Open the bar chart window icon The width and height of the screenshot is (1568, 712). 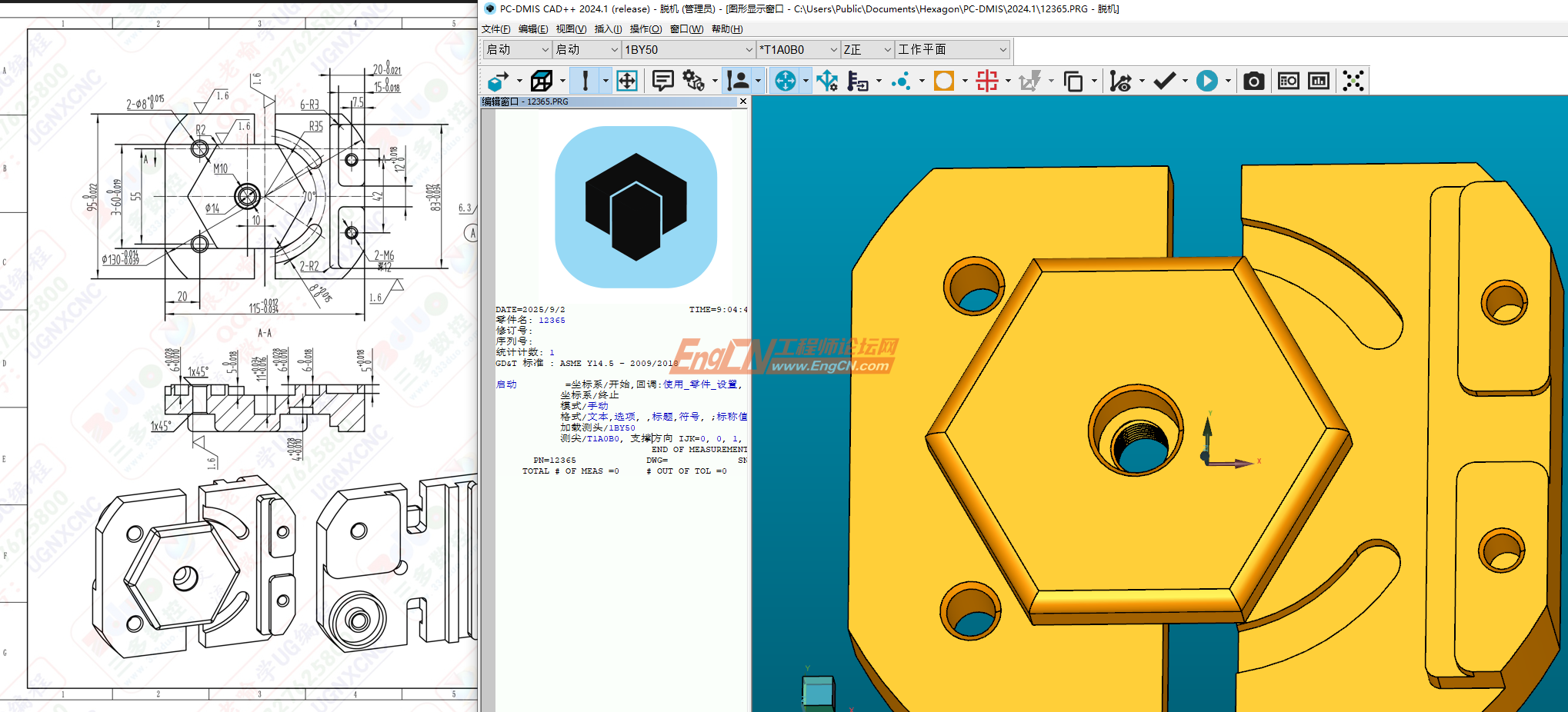pyautogui.click(x=1319, y=81)
